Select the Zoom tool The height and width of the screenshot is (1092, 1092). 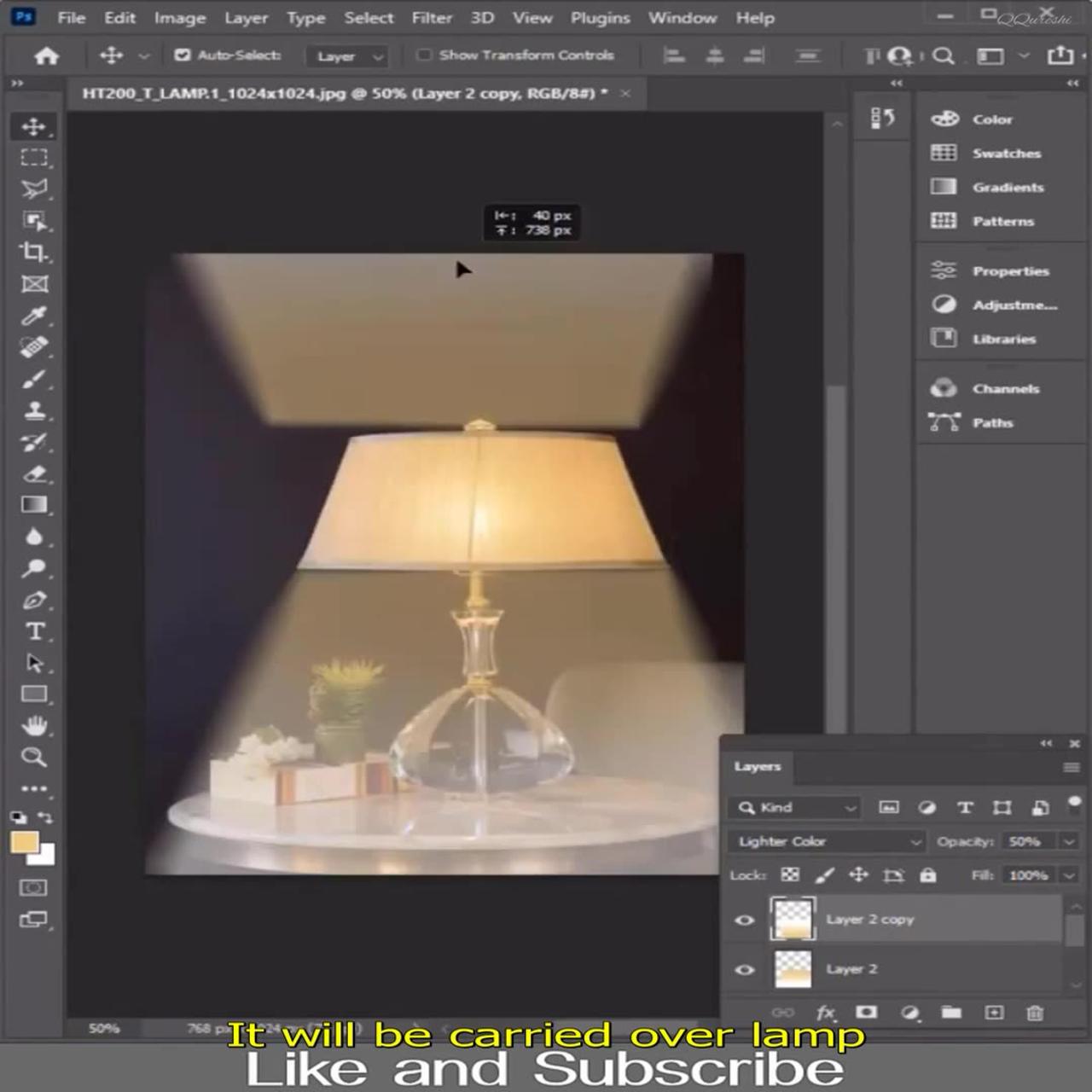34,757
